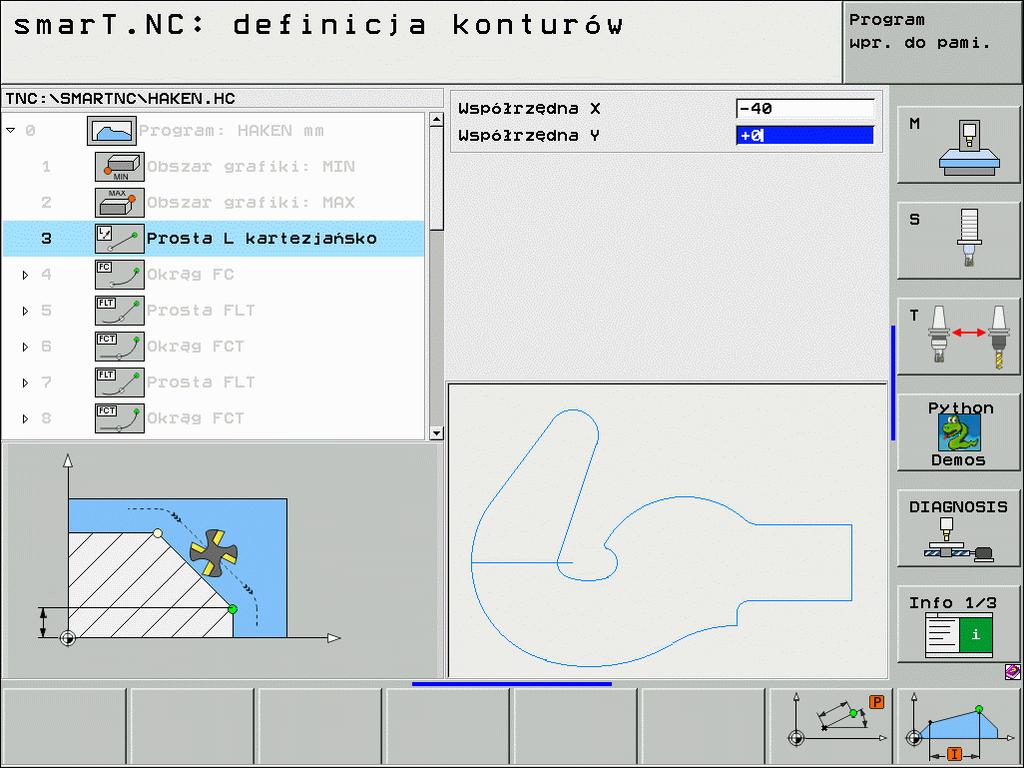This screenshot has width=1024, height=768.
Task: Expand row 8 Okrąg FCT
Action: pyautogui.click(x=25, y=419)
